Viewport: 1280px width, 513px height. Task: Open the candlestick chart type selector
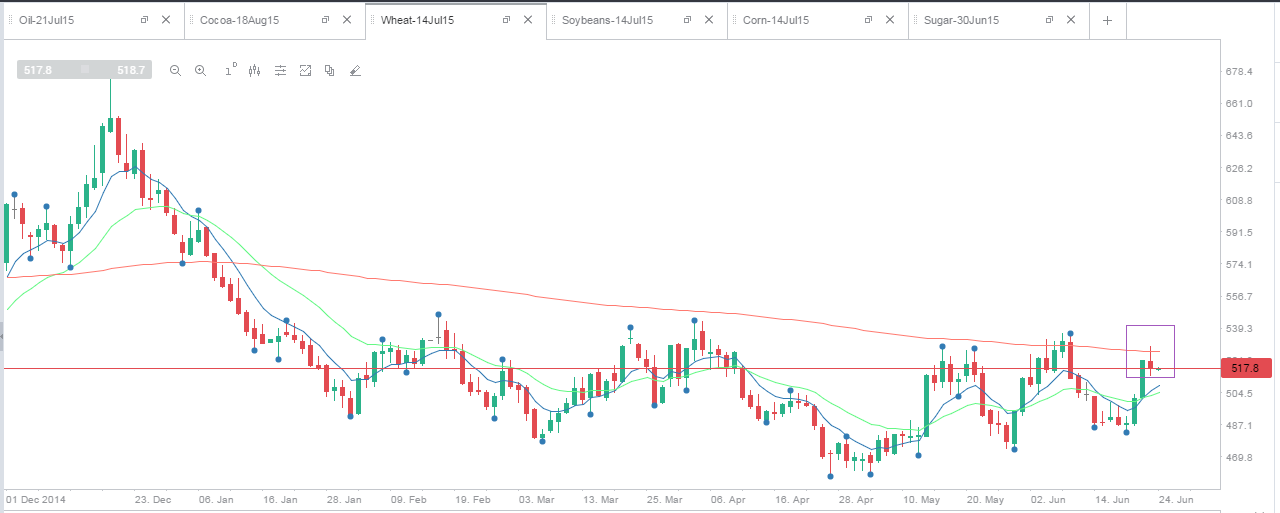coord(254,70)
